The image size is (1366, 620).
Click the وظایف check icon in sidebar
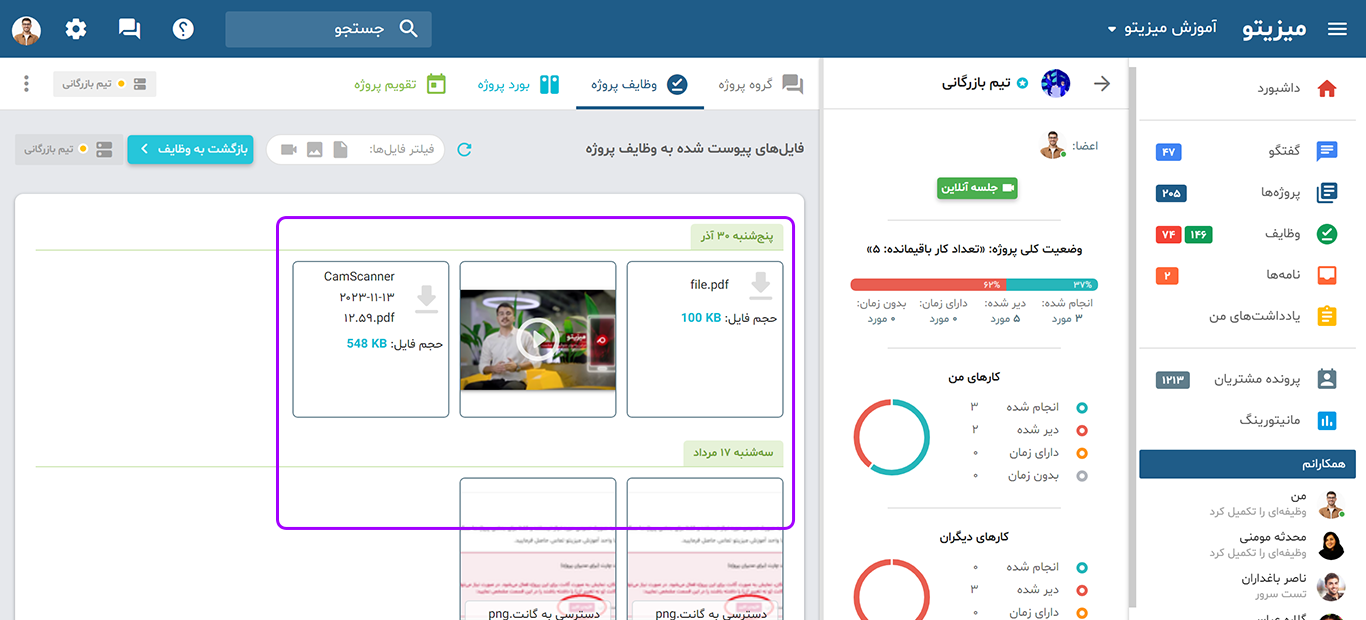click(1327, 234)
